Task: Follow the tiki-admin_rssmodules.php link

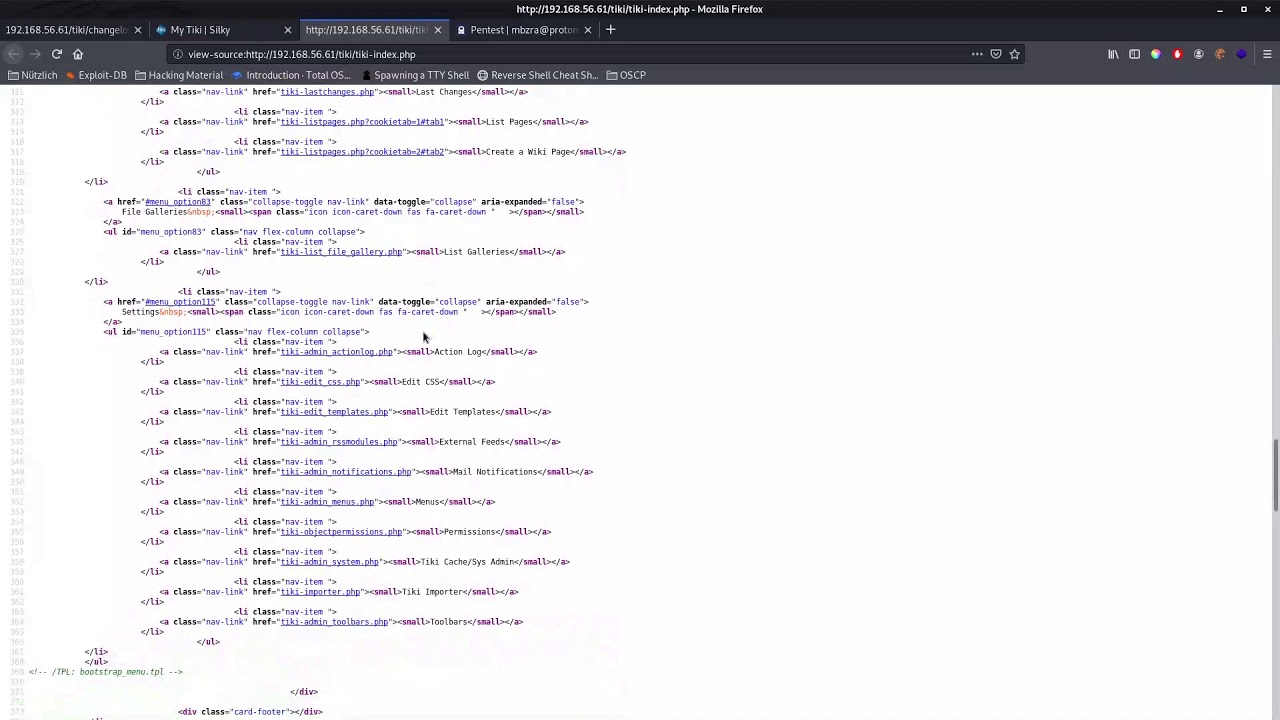Action: pos(339,442)
